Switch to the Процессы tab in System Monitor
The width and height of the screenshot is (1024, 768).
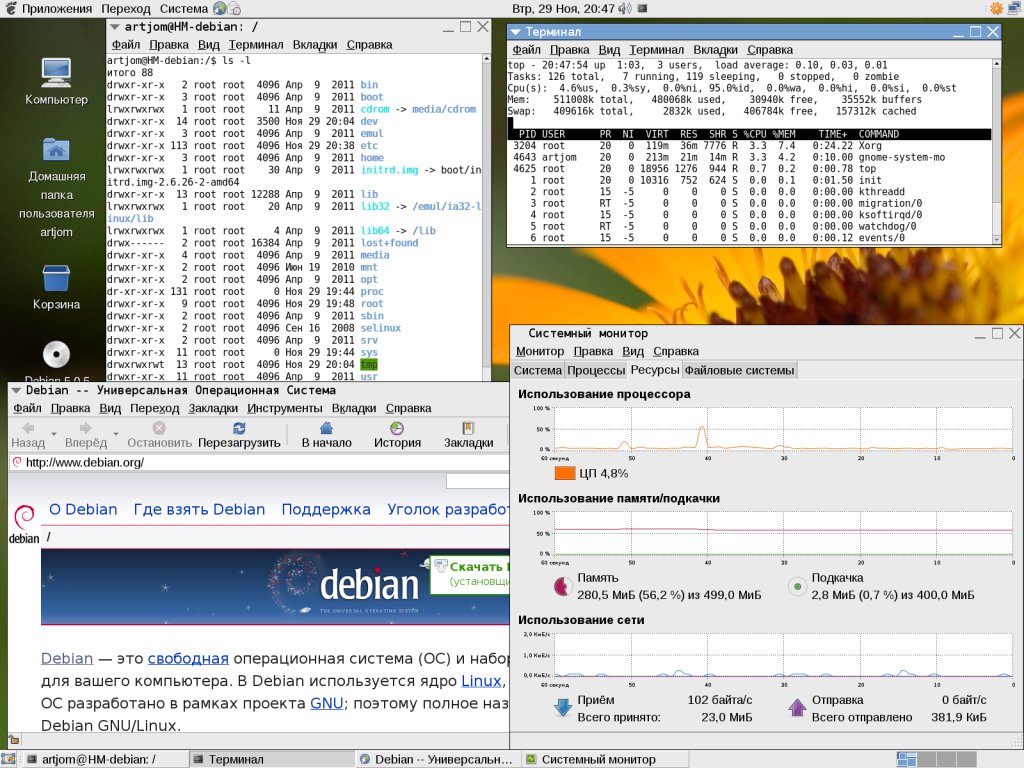point(596,370)
